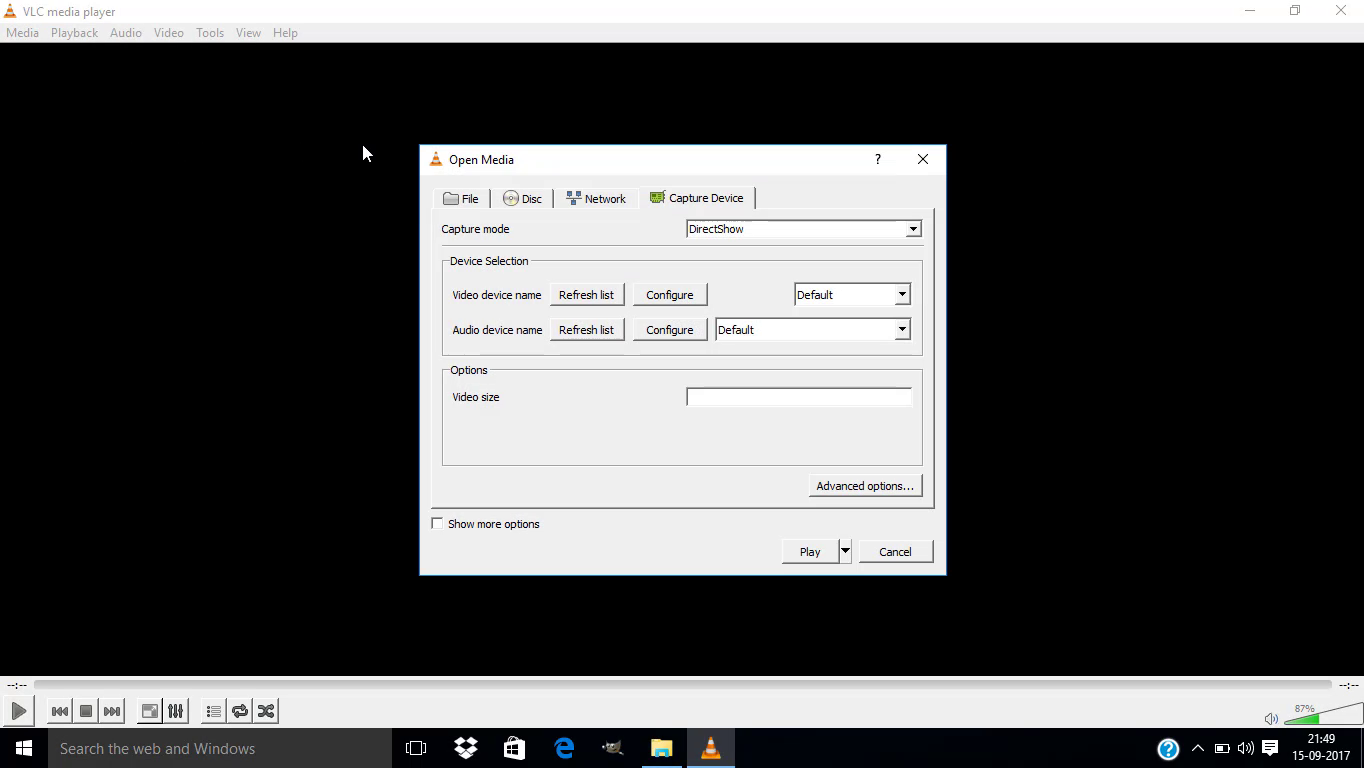
Task: Click the Advanced options button
Action: [865, 485]
